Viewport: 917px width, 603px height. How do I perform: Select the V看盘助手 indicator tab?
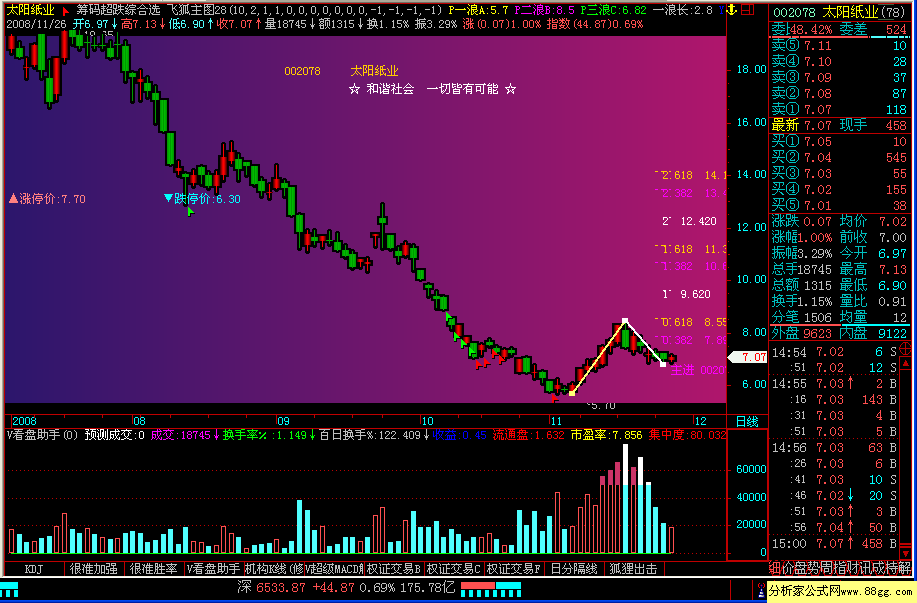(213, 568)
